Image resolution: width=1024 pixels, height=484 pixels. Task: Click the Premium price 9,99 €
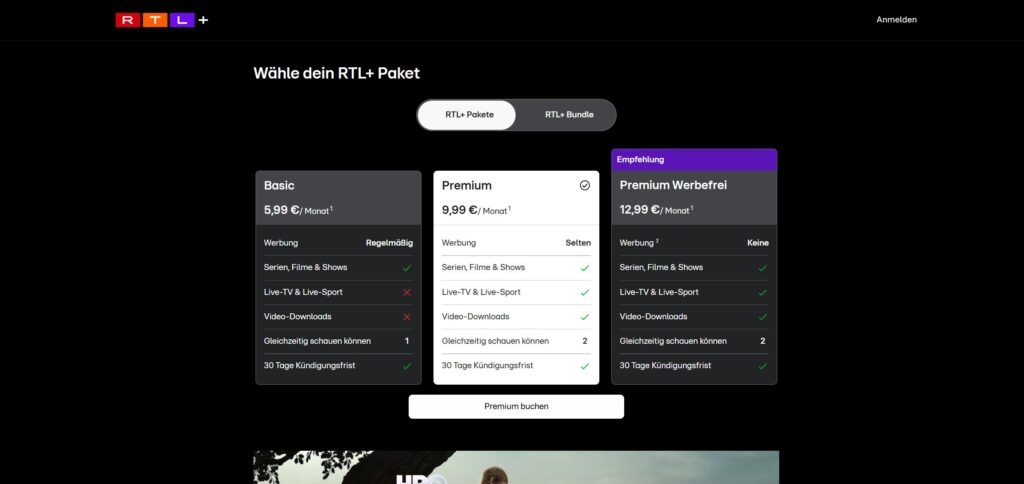(459, 210)
